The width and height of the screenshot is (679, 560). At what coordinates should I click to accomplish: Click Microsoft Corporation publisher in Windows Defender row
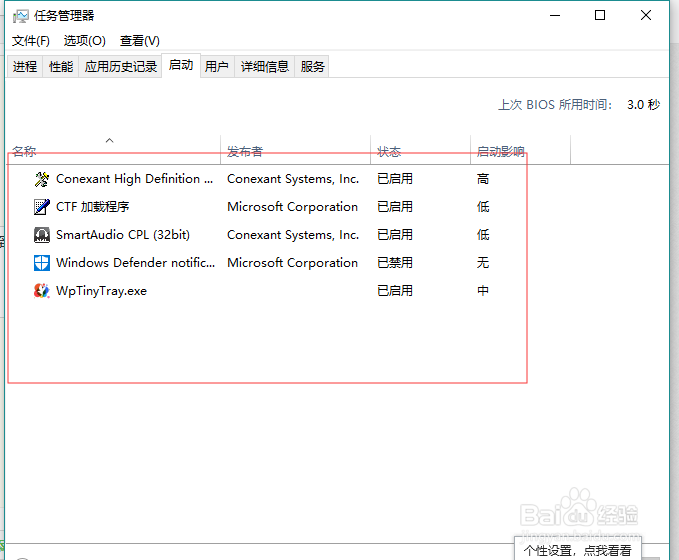pyautogui.click(x=292, y=263)
